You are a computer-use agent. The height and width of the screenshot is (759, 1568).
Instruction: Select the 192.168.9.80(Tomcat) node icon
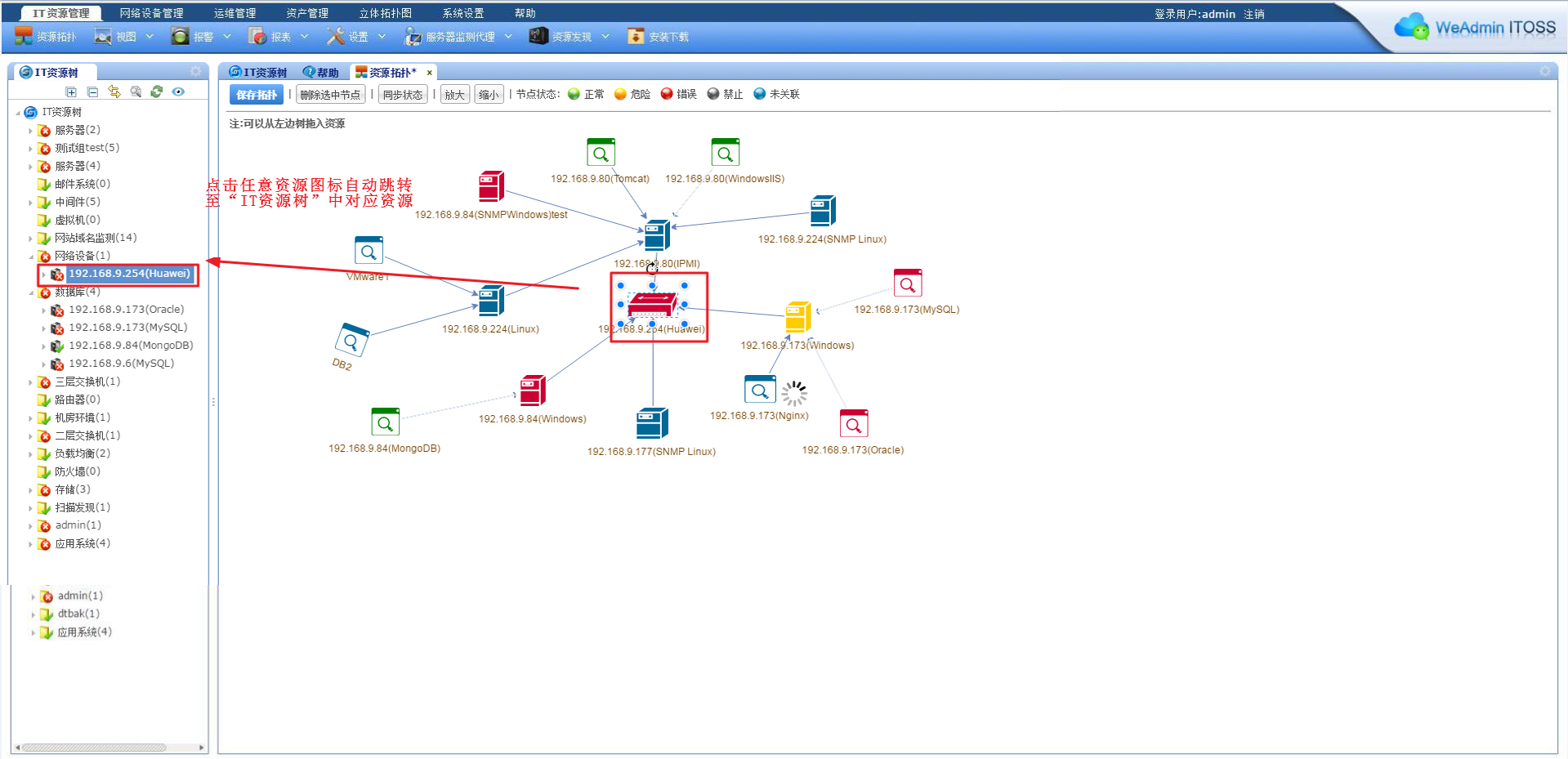(601, 153)
